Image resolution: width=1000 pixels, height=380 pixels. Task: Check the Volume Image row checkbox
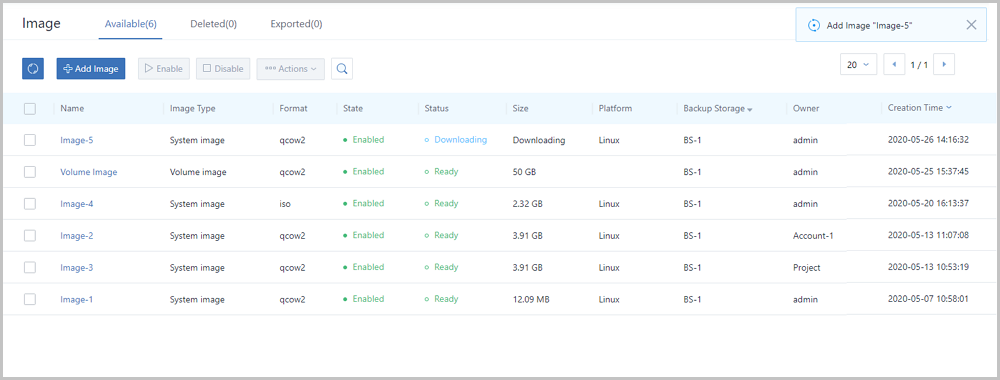pos(30,172)
